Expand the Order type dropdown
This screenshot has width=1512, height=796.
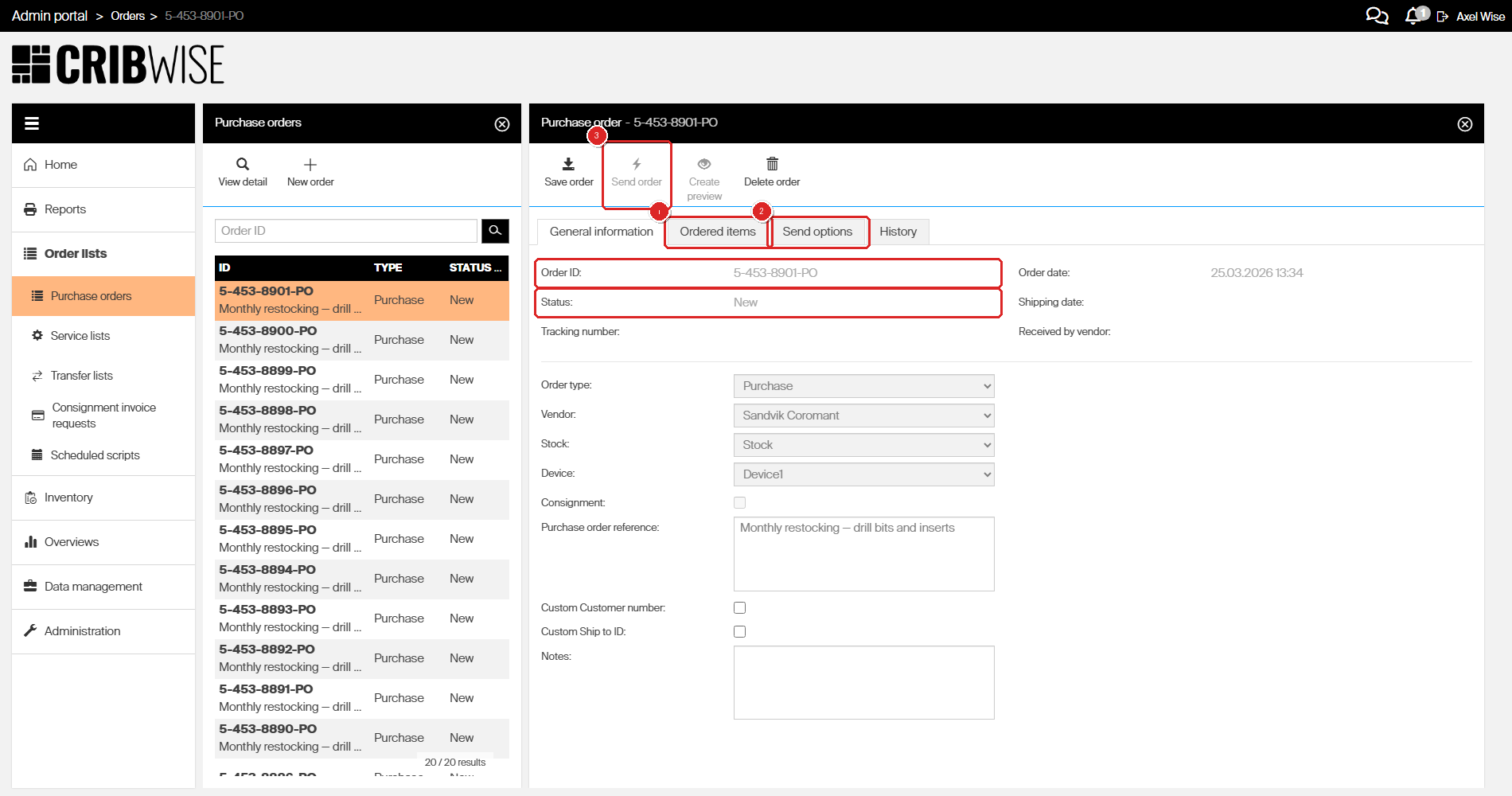point(863,386)
